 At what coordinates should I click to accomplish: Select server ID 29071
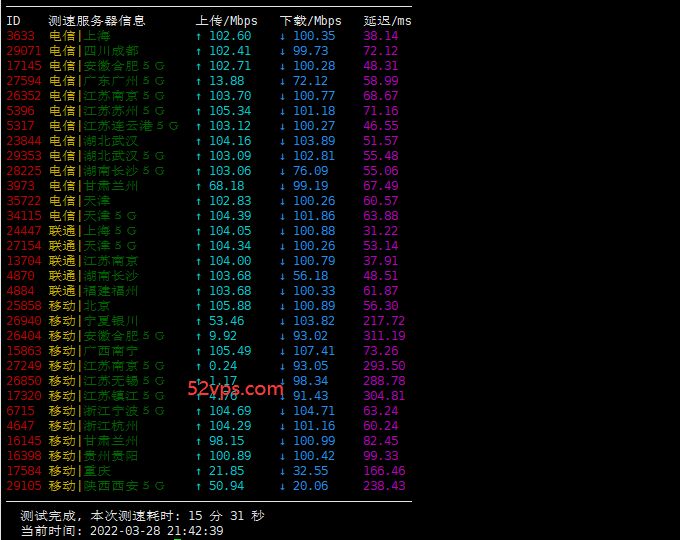click(24, 51)
